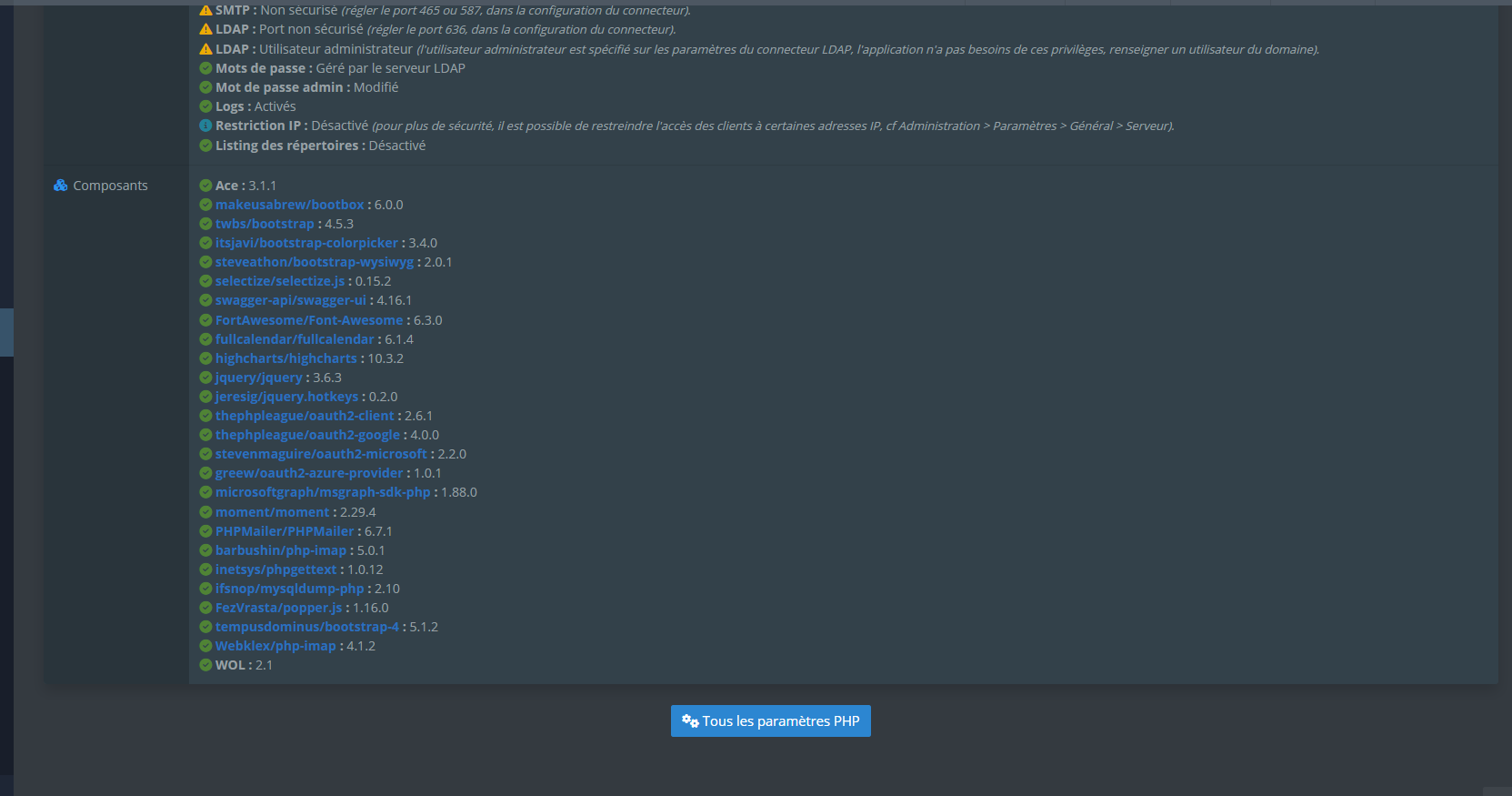Open the jquery/jquery link

[259, 378]
